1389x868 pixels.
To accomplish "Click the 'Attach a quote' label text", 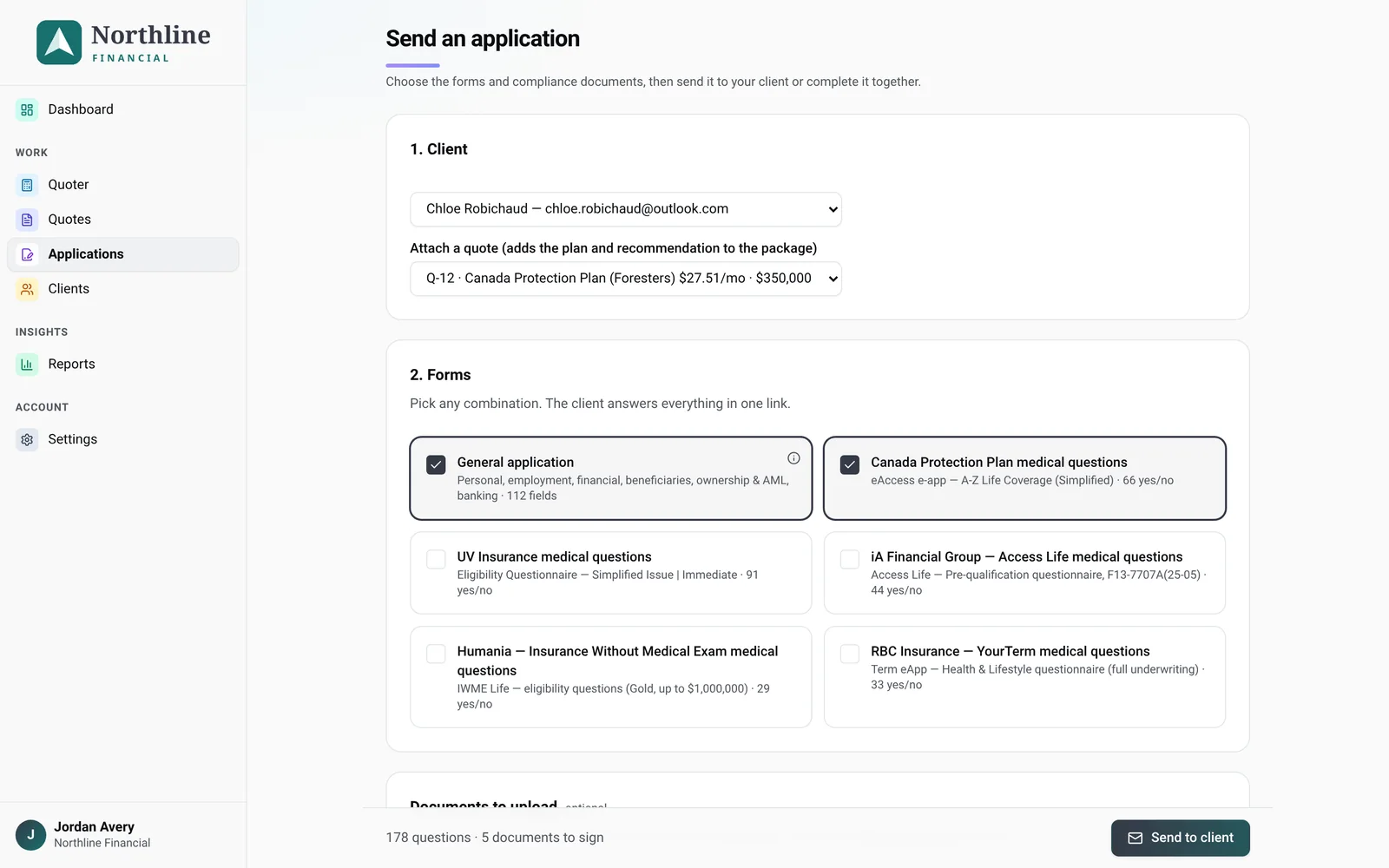I will pos(613,248).
